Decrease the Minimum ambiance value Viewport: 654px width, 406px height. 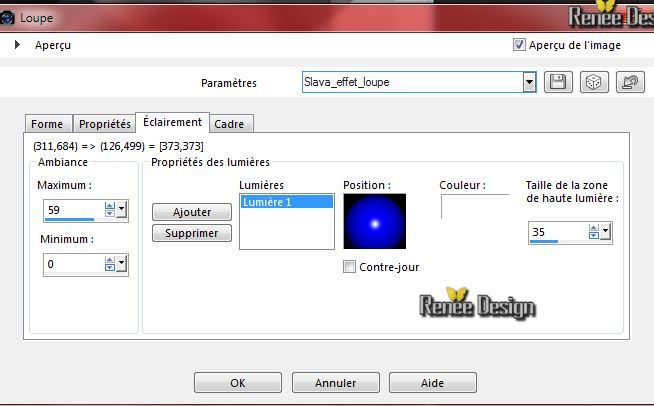(x=110, y=267)
